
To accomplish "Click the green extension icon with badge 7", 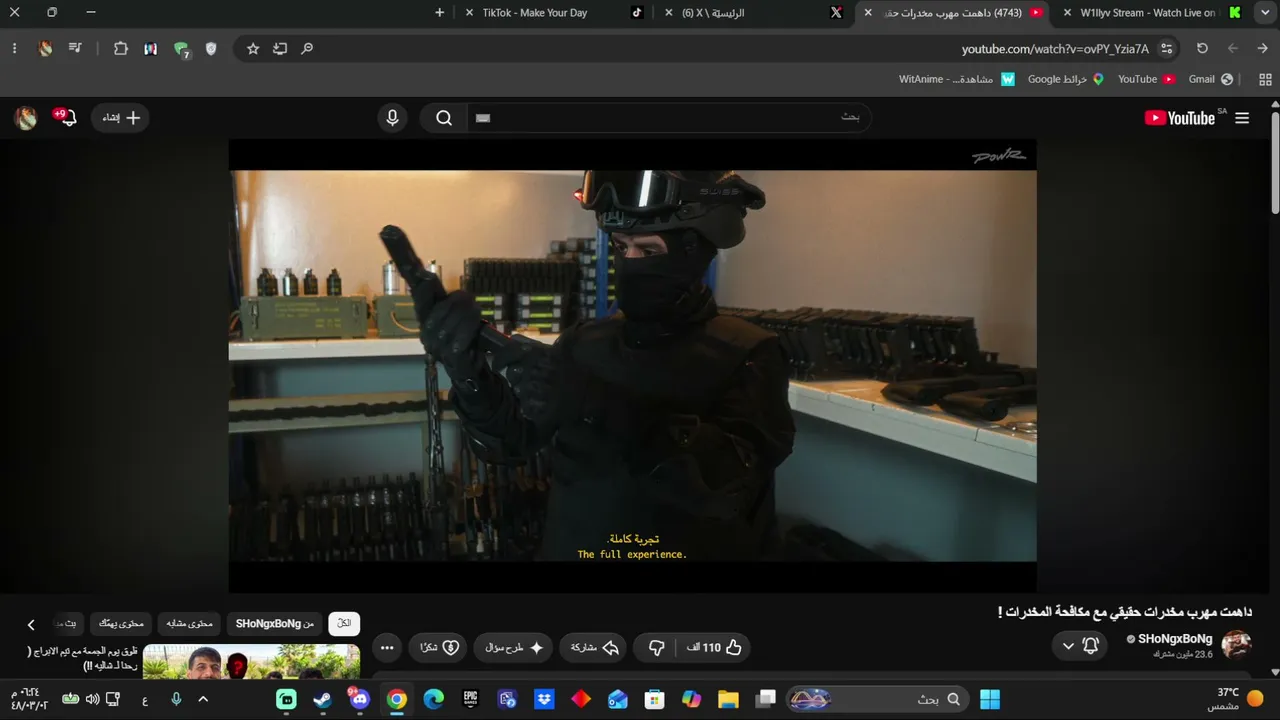I will pyautogui.click(x=181, y=49).
